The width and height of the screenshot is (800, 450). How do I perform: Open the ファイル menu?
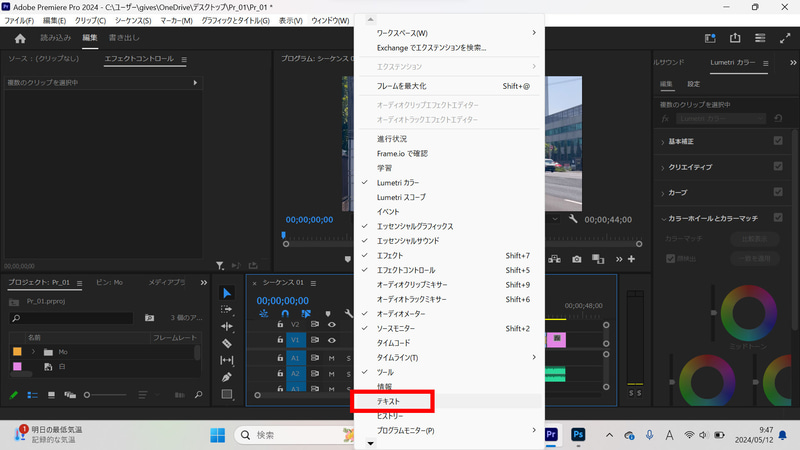point(19,20)
